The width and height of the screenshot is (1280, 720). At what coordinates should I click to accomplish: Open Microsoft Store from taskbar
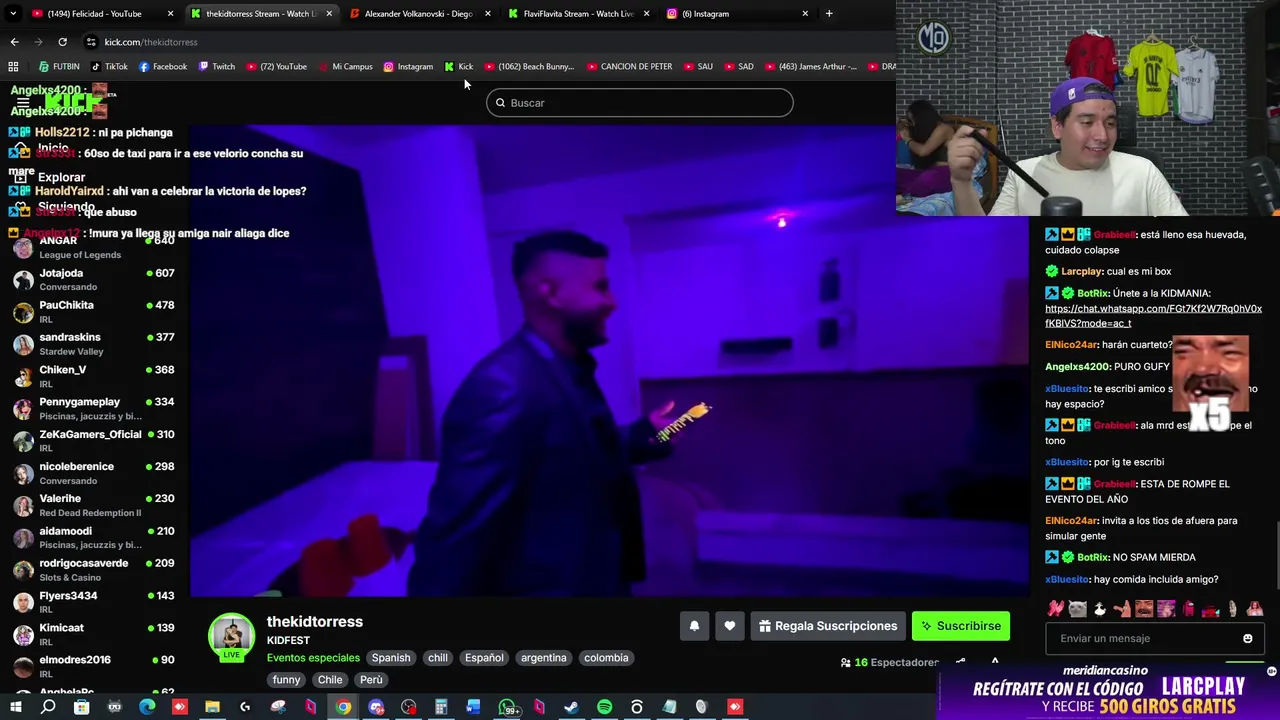coord(82,707)
